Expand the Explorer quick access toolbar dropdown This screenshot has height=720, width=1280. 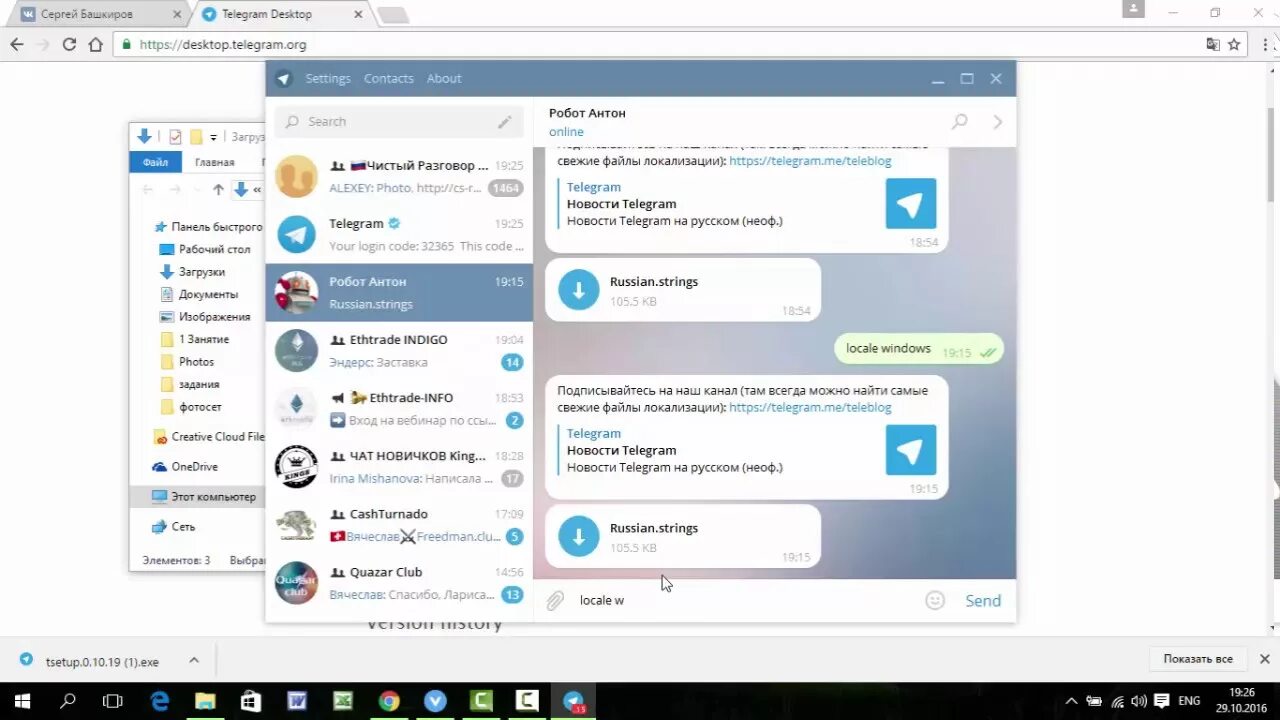213,137
